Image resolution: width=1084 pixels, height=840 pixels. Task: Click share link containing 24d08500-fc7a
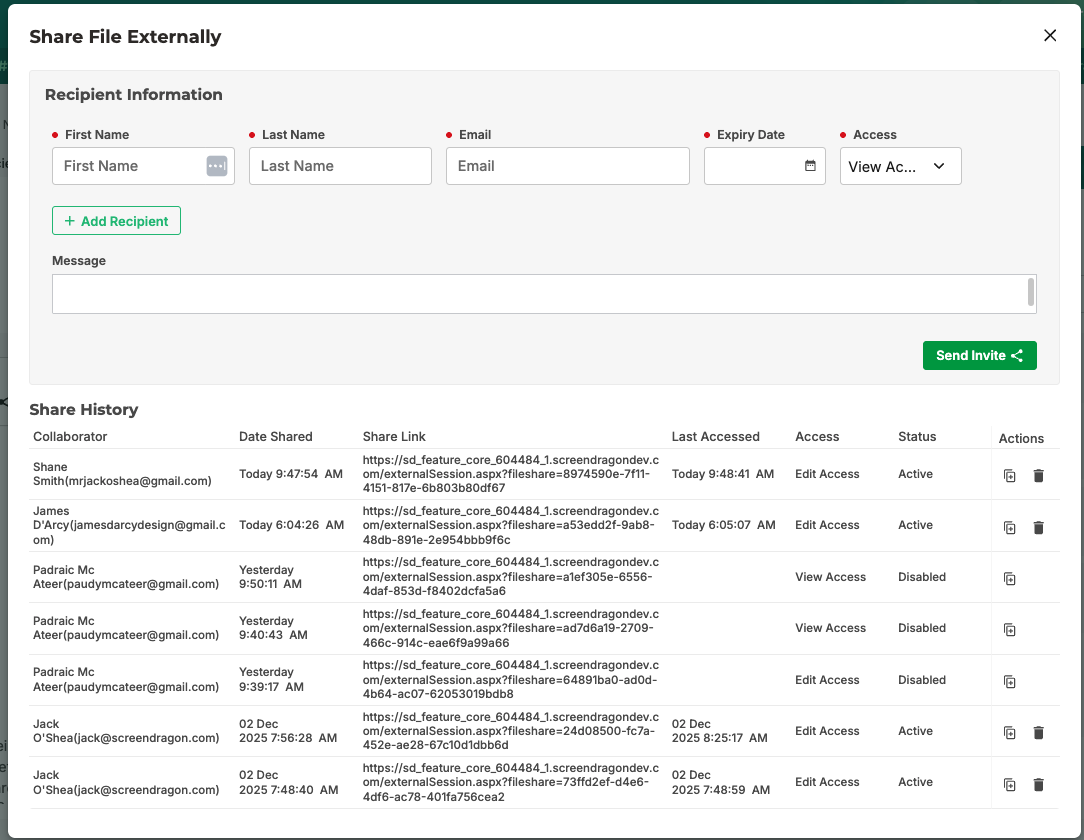pos(511,731)
